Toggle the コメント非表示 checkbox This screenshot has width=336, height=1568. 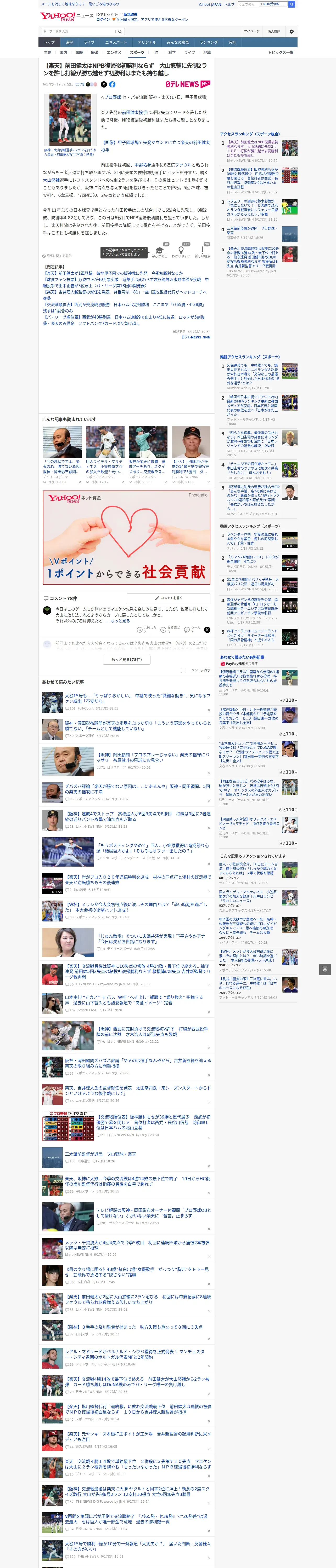pyautogui.click(x=183, y=670)
